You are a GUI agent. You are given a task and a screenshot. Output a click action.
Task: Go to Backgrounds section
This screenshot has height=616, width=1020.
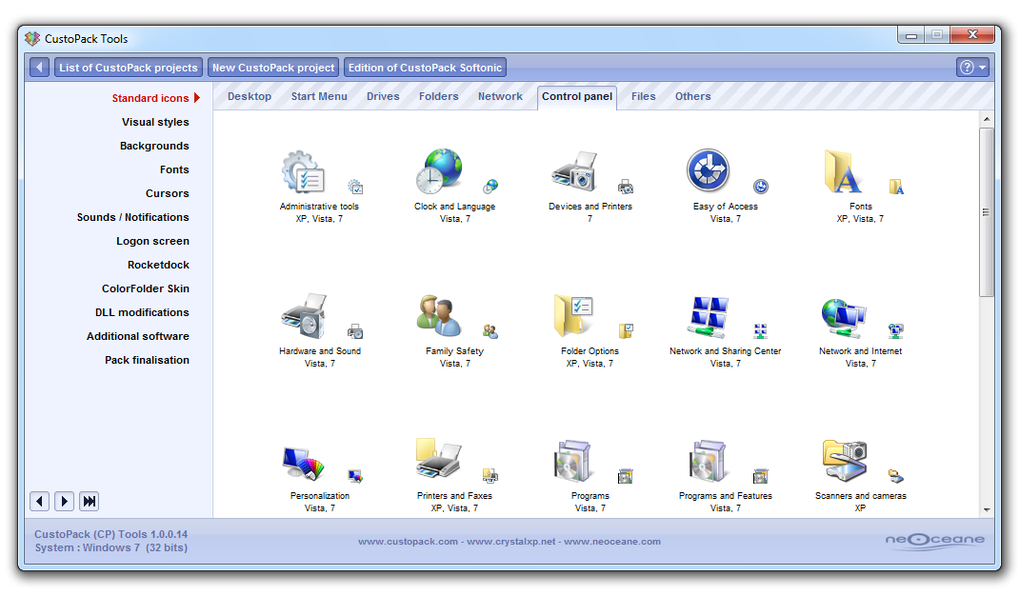154,146
